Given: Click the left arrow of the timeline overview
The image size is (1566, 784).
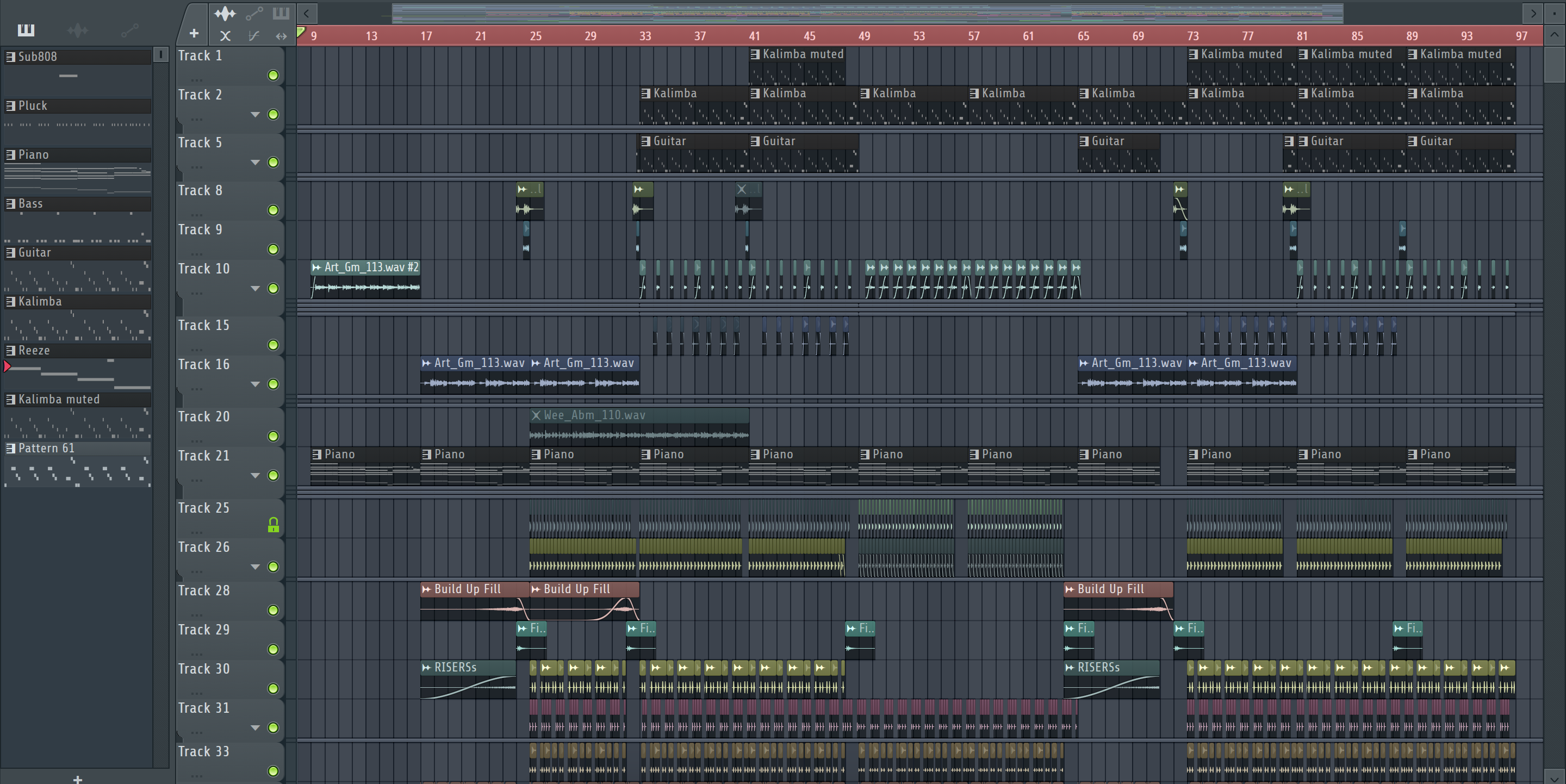Looking at the screenshot, I should pos(306,13).
